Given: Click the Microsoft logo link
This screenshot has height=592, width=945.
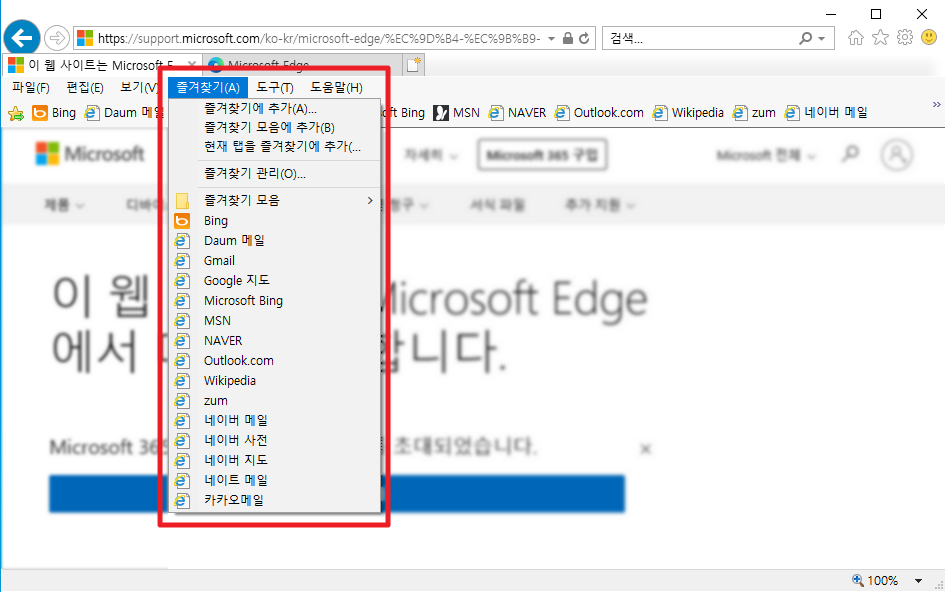Looking at the screenshot, I should click(90, 154).
